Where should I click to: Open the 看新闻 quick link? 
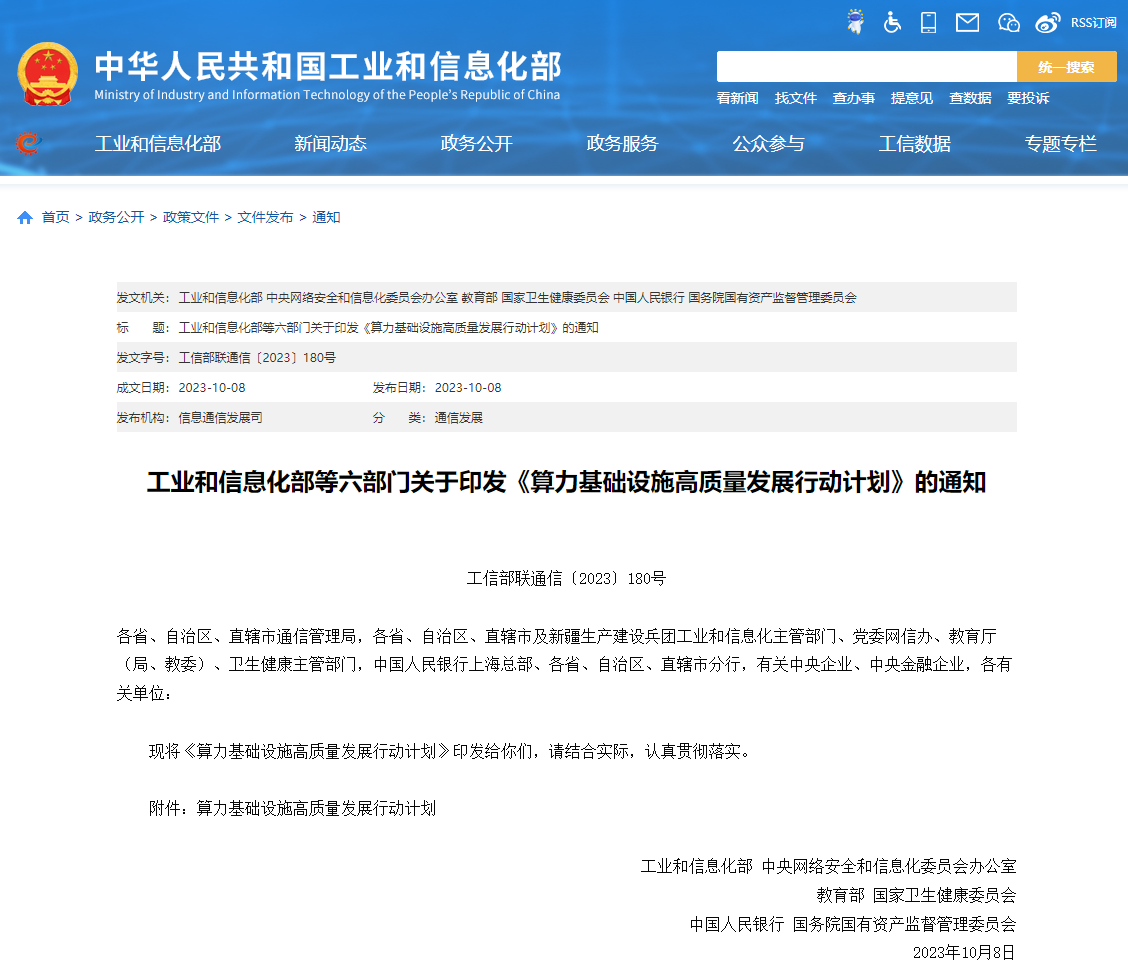pyautogui.click(x=737, y=98)
